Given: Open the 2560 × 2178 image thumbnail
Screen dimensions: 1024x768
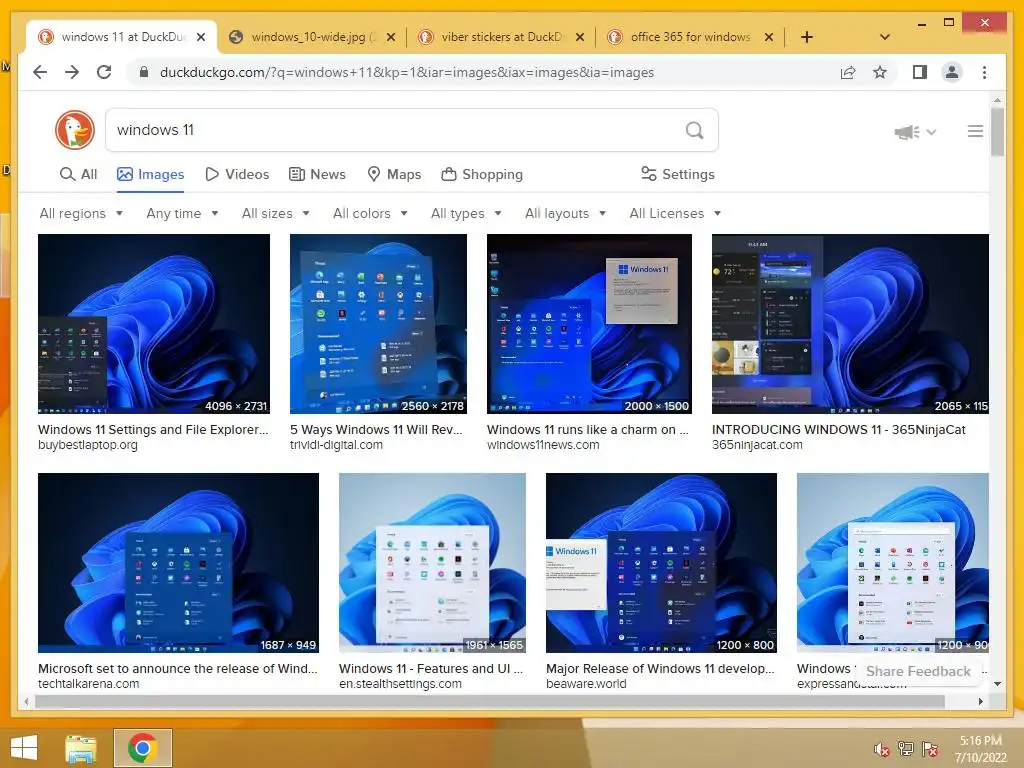Looking at the screenshot, I should pos(378,324).
